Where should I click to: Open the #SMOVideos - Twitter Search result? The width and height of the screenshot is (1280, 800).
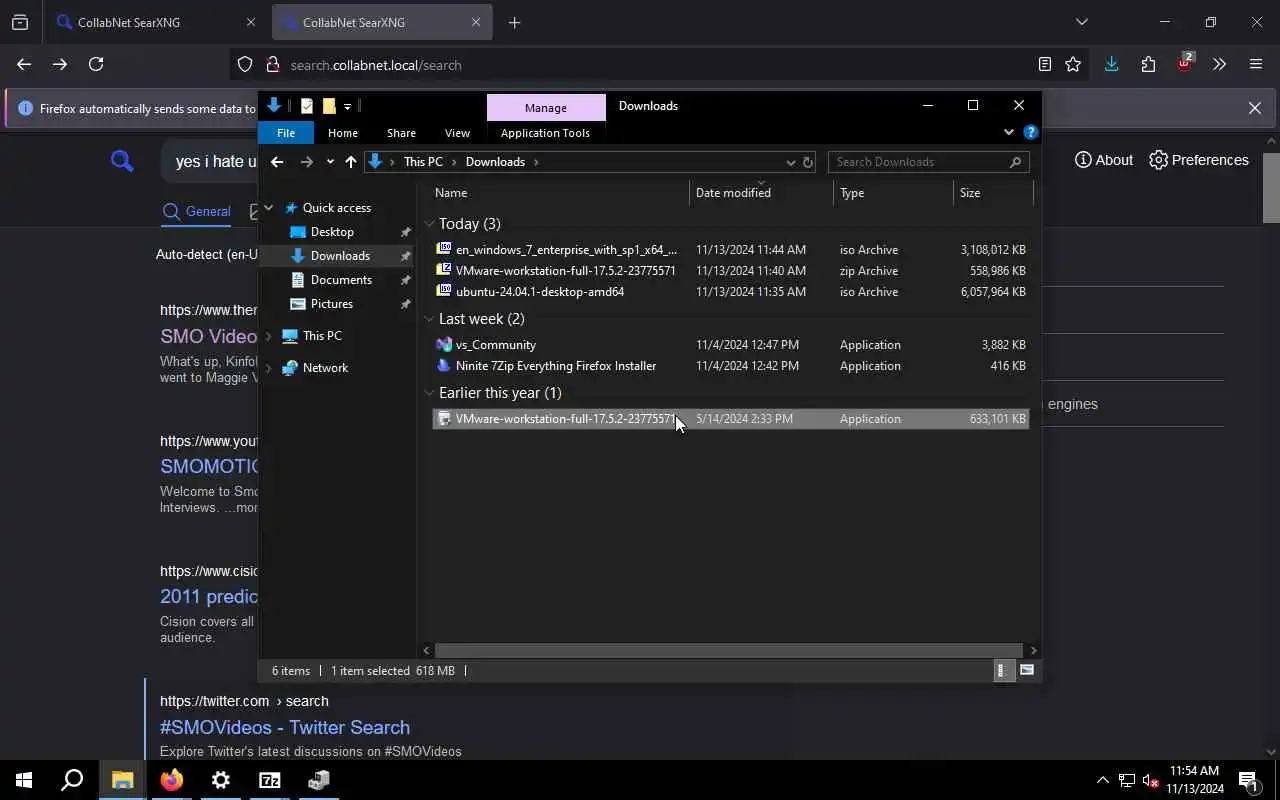[x=285, y=727]
